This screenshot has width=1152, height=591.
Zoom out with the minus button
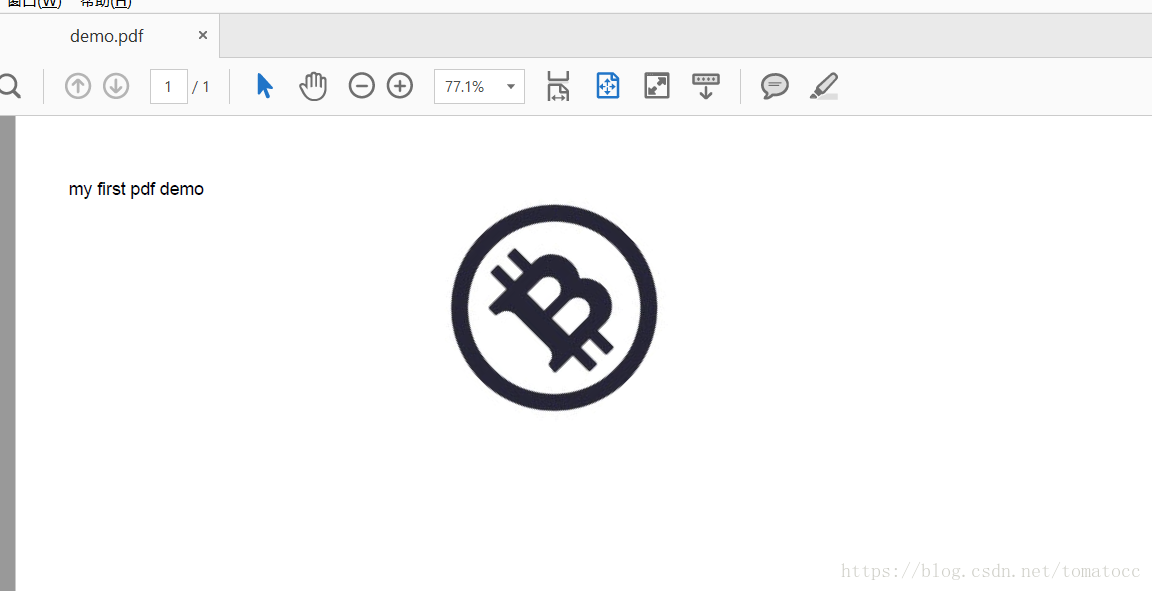[x=361, y=86]
